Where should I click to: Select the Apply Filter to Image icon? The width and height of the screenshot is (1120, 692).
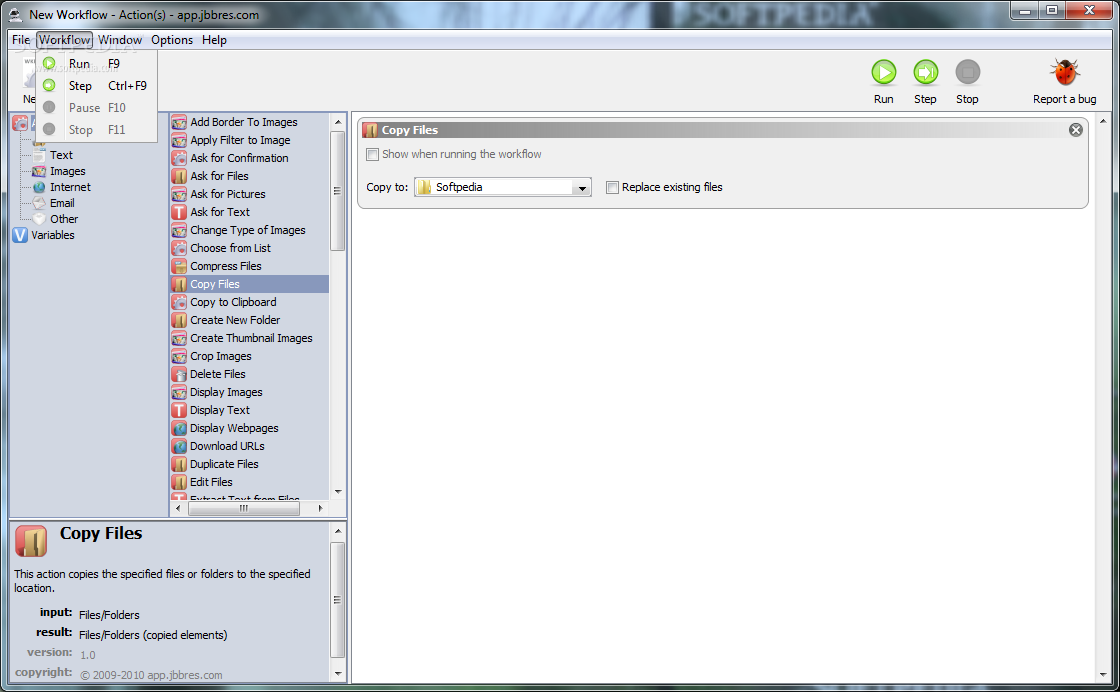coord(179,140)
